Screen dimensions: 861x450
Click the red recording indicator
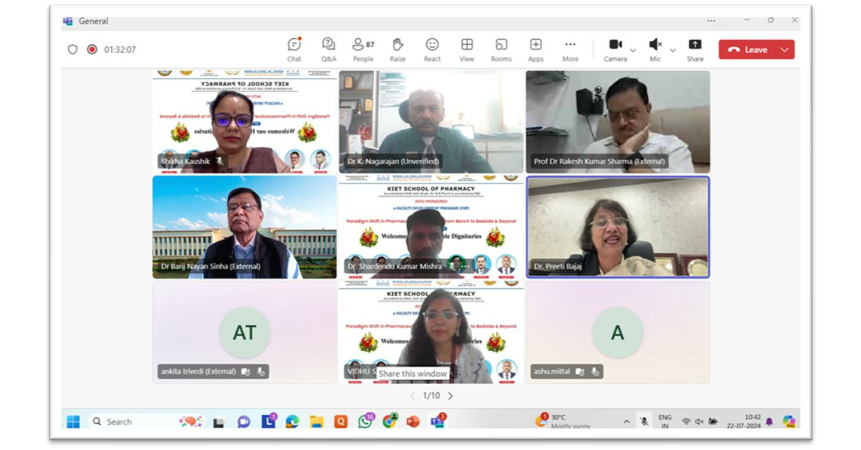point(92,49)
